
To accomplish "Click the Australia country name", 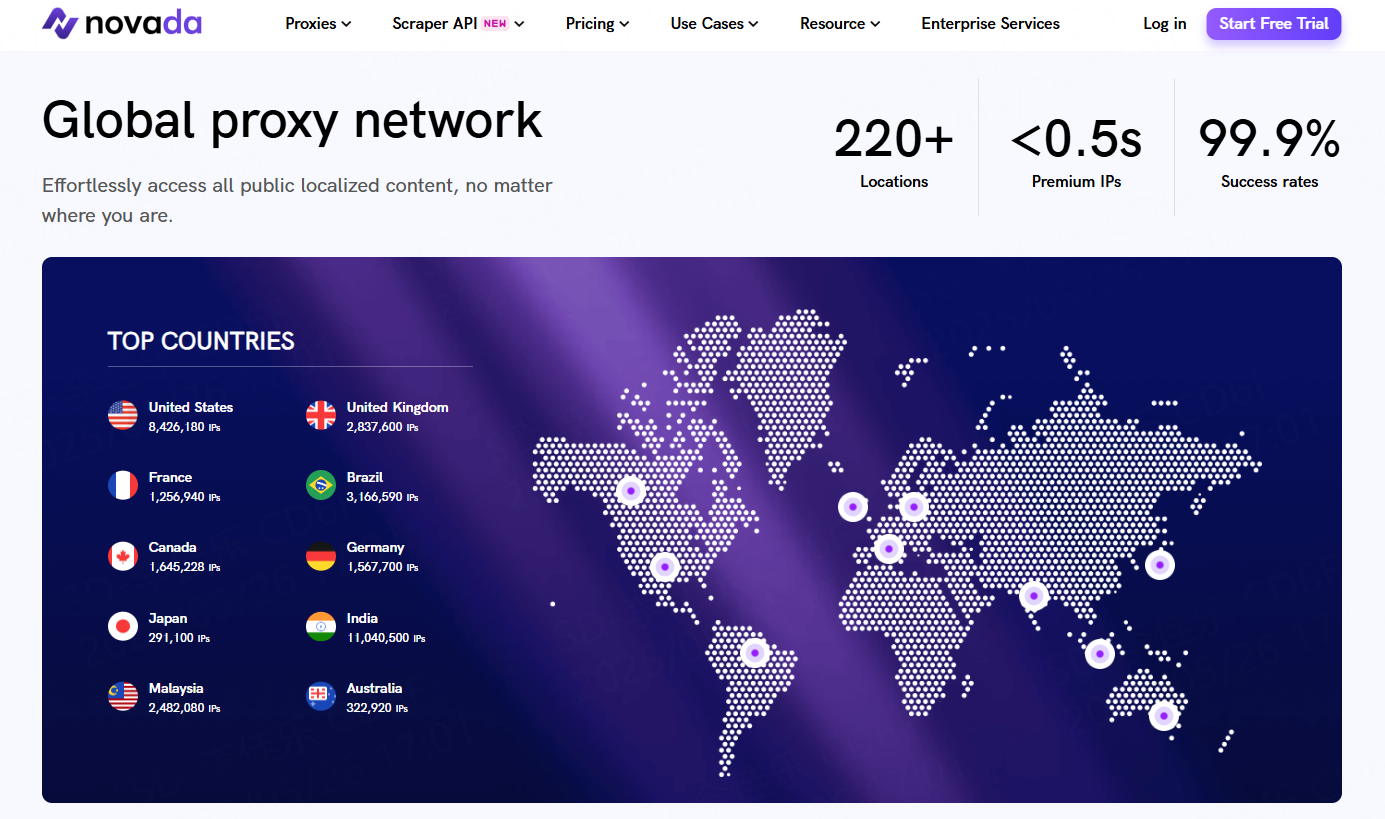I will (375, 688).
